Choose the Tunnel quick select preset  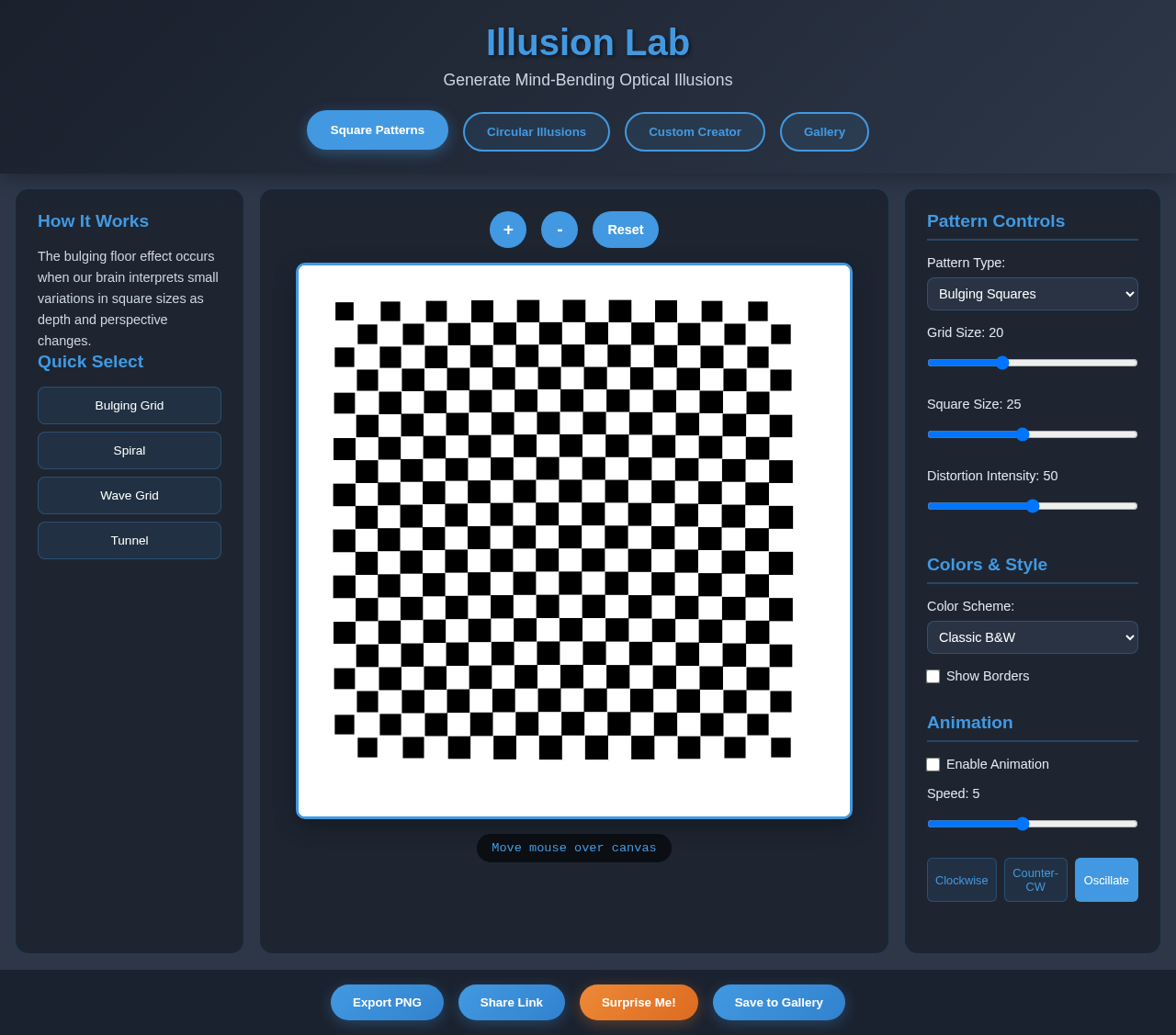click(x=130, y=541)
